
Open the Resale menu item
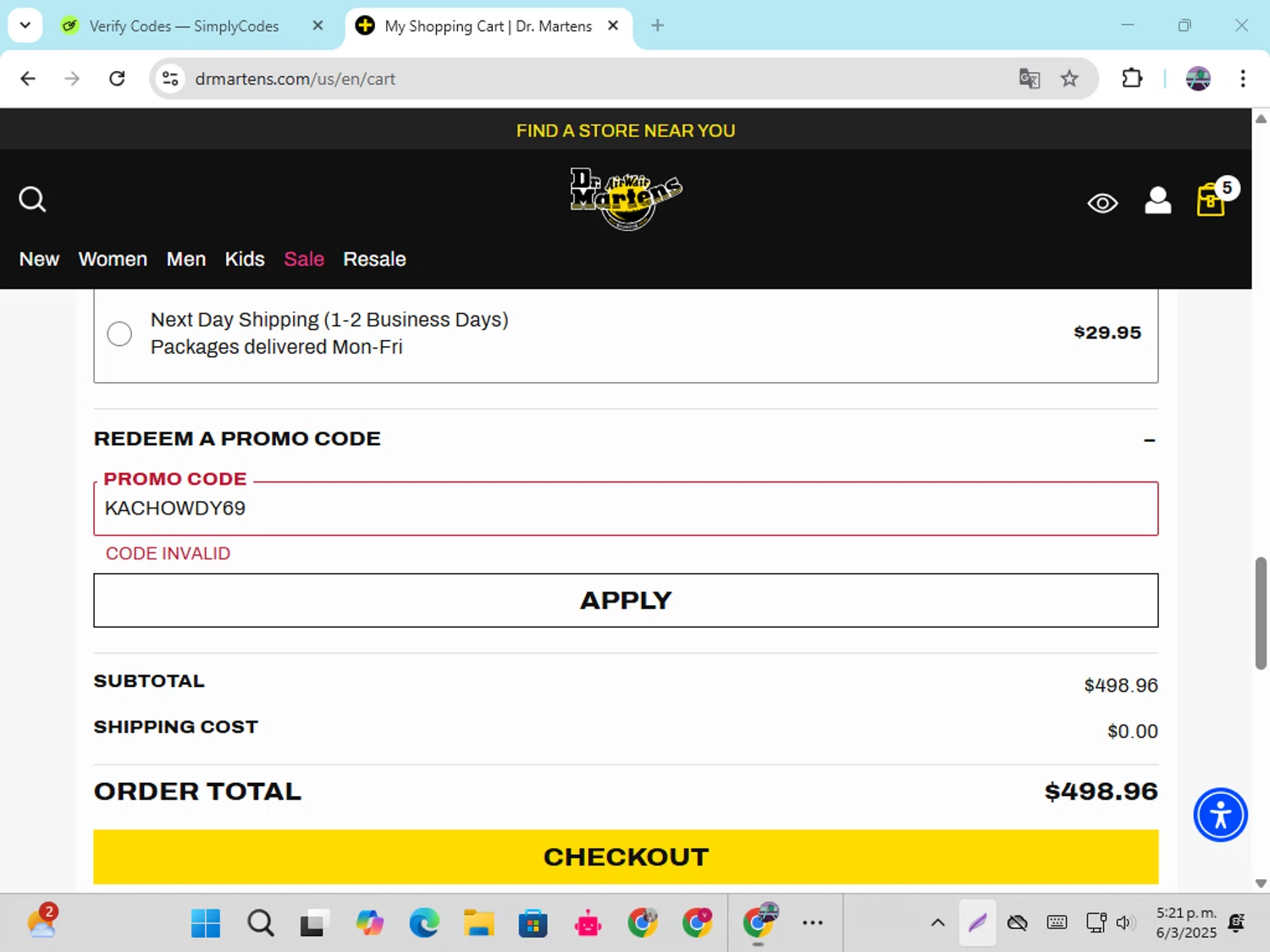point(374,259)
